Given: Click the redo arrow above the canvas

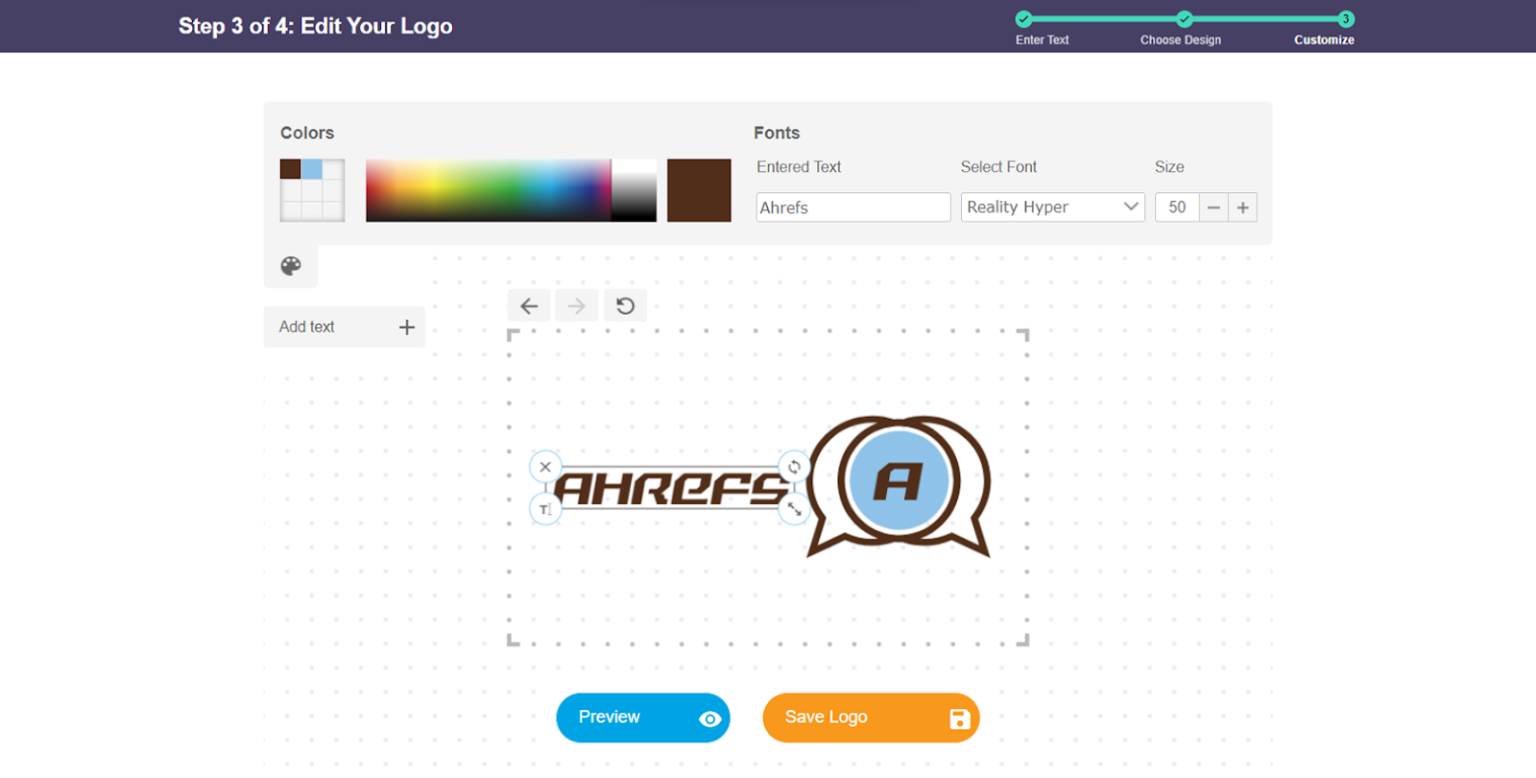Looking at the screenshot, I should (576, 305).
